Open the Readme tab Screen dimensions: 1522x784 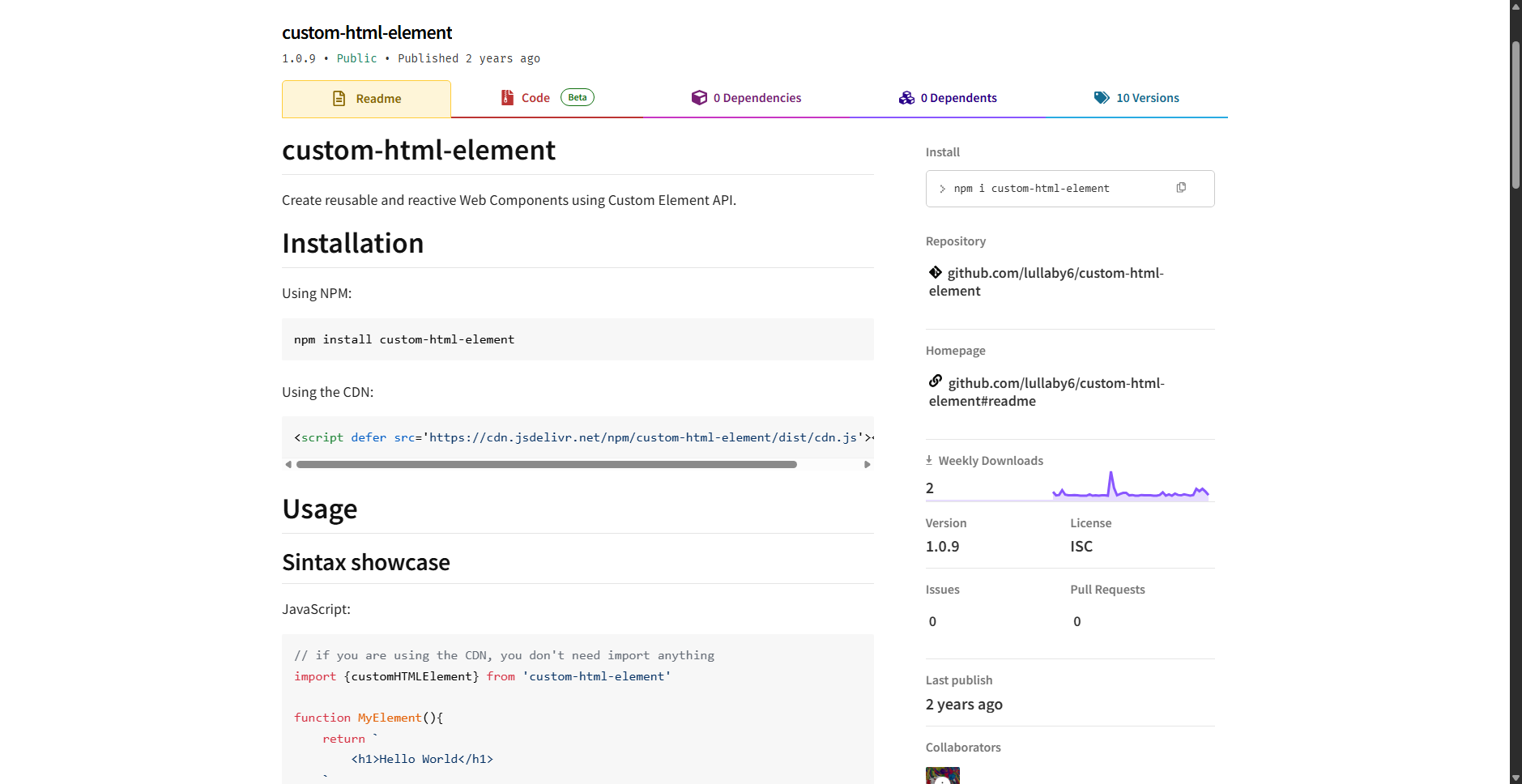[366, 99]
